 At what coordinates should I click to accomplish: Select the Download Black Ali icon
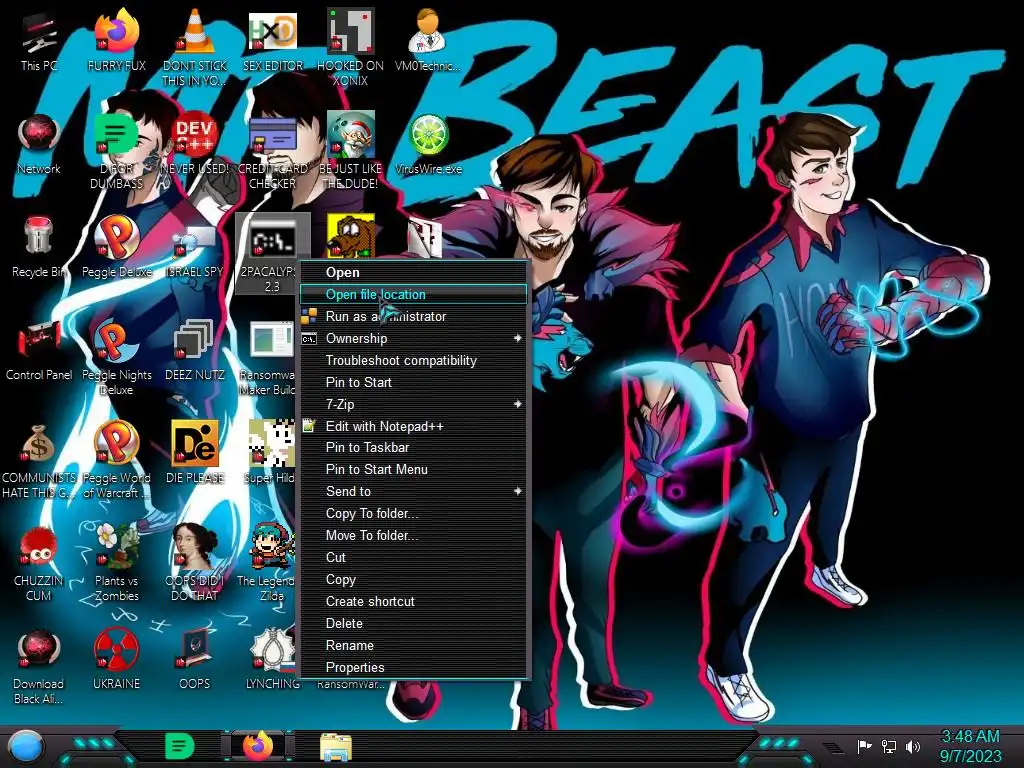[39, 667]
